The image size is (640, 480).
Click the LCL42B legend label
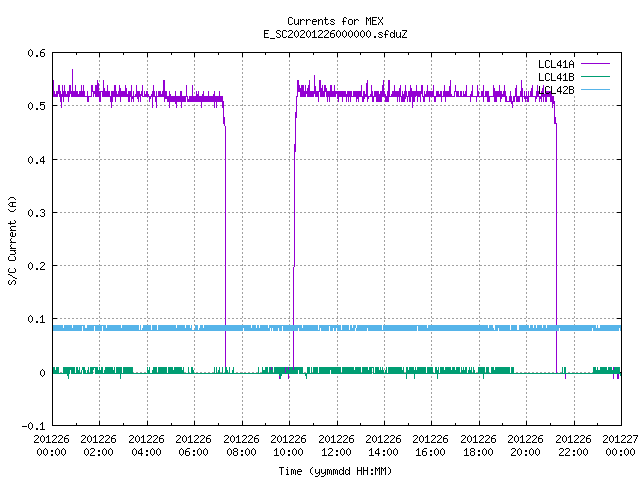coord(556,90)
